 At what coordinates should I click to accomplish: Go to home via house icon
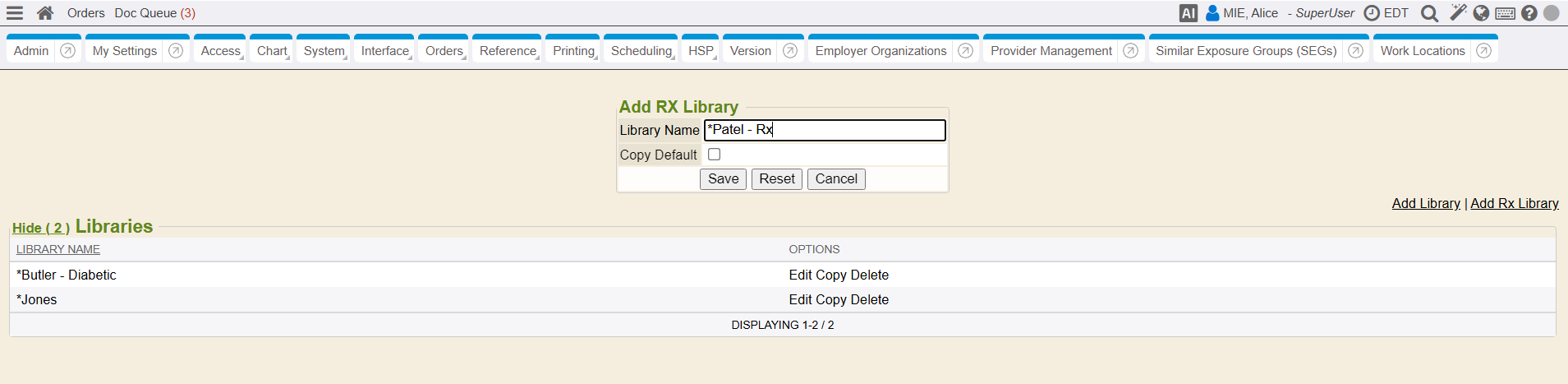pyautogui.click(x=45, y=13)
